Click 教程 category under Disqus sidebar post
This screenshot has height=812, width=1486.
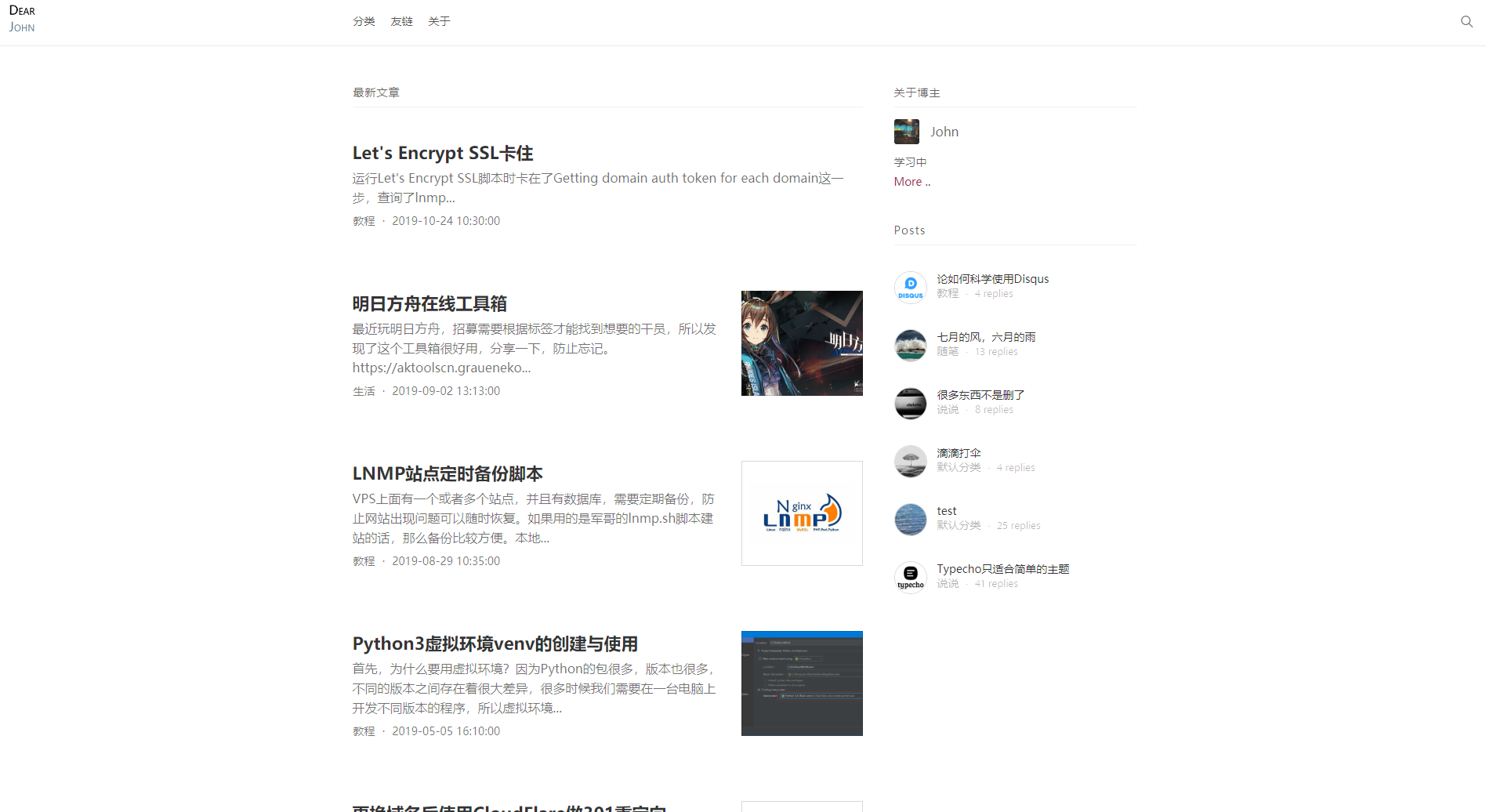[948, 293]
